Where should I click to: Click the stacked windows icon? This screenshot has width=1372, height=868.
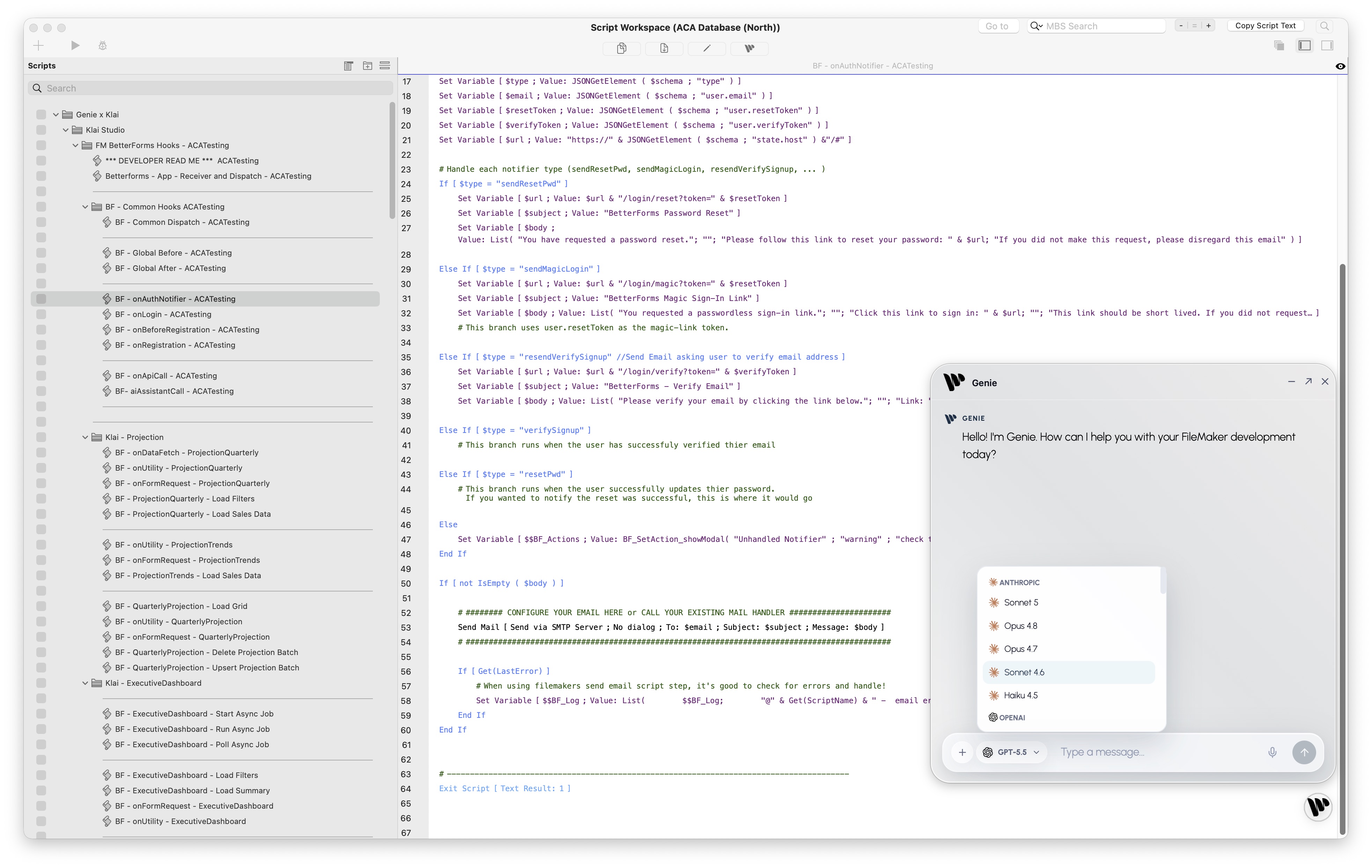pyautogui.click(x=1279, y=46)
